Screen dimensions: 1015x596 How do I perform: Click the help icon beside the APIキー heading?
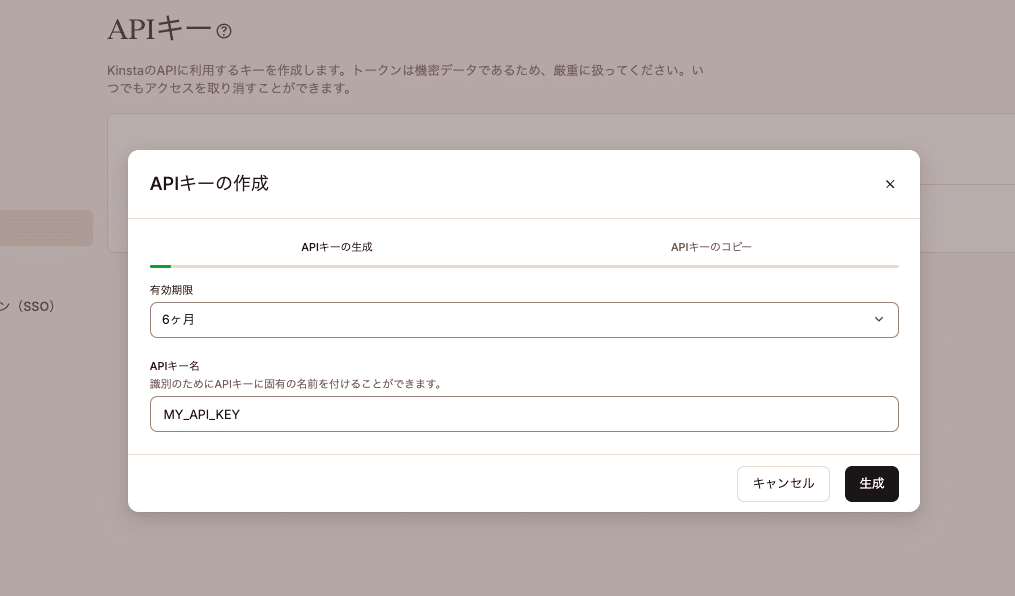[x=225, y=31]
